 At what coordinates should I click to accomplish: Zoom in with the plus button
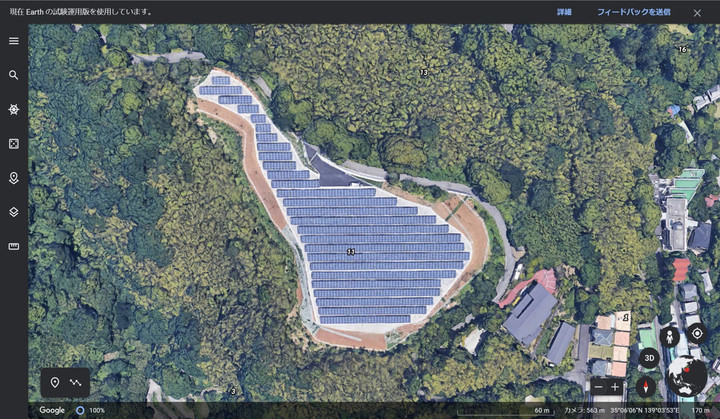[x=615, y=387]
